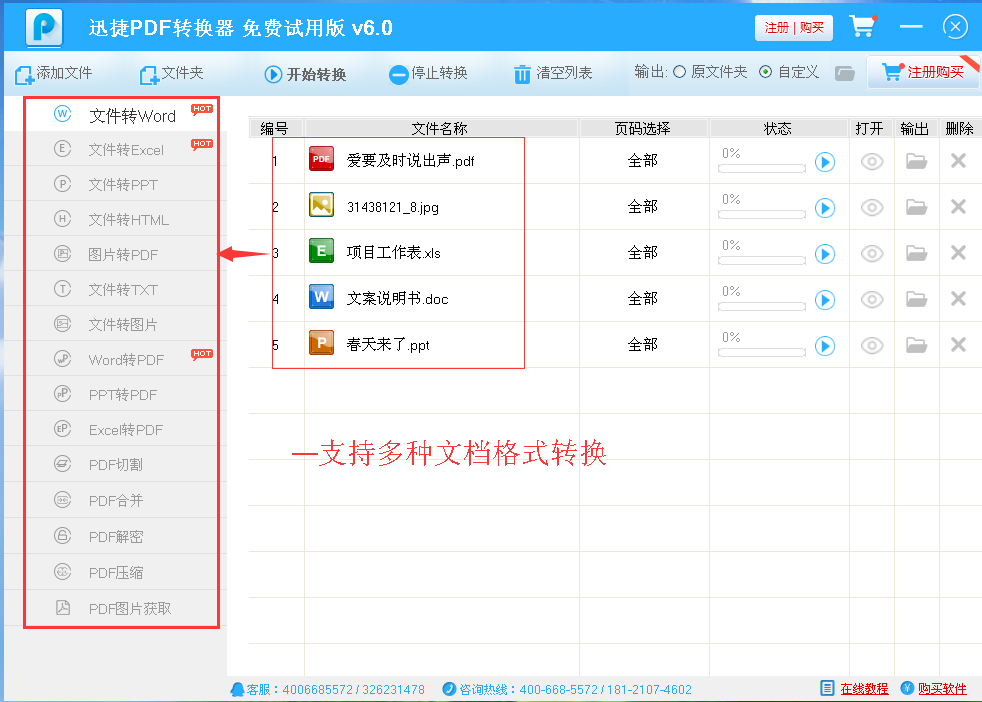The image size is (982, 702).
Task: Stop conversion with 停止转换
Action: [428, 74]
